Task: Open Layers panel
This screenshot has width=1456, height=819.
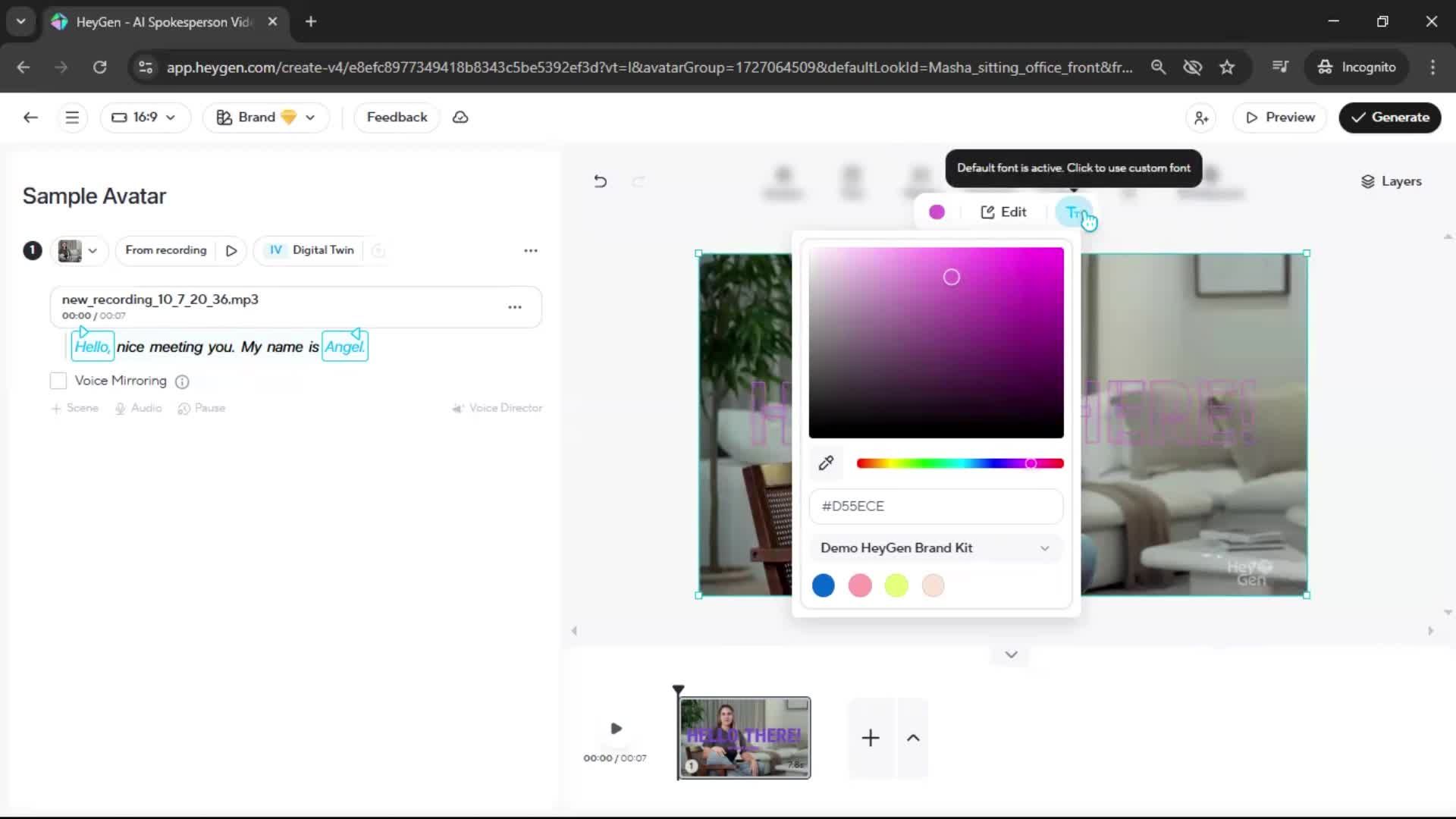Action: tap(1391, 181)
